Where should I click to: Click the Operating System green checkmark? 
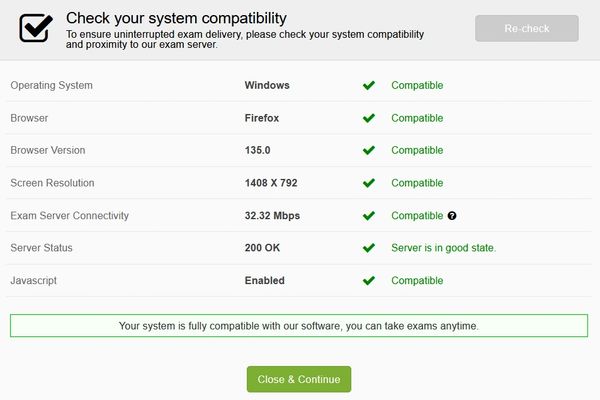pos(369,86)
